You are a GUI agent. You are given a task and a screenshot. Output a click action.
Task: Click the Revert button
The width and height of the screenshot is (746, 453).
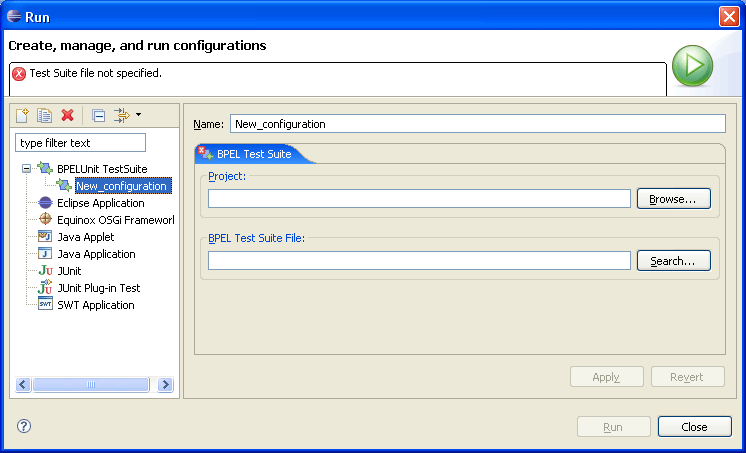[x=687, y=377]
